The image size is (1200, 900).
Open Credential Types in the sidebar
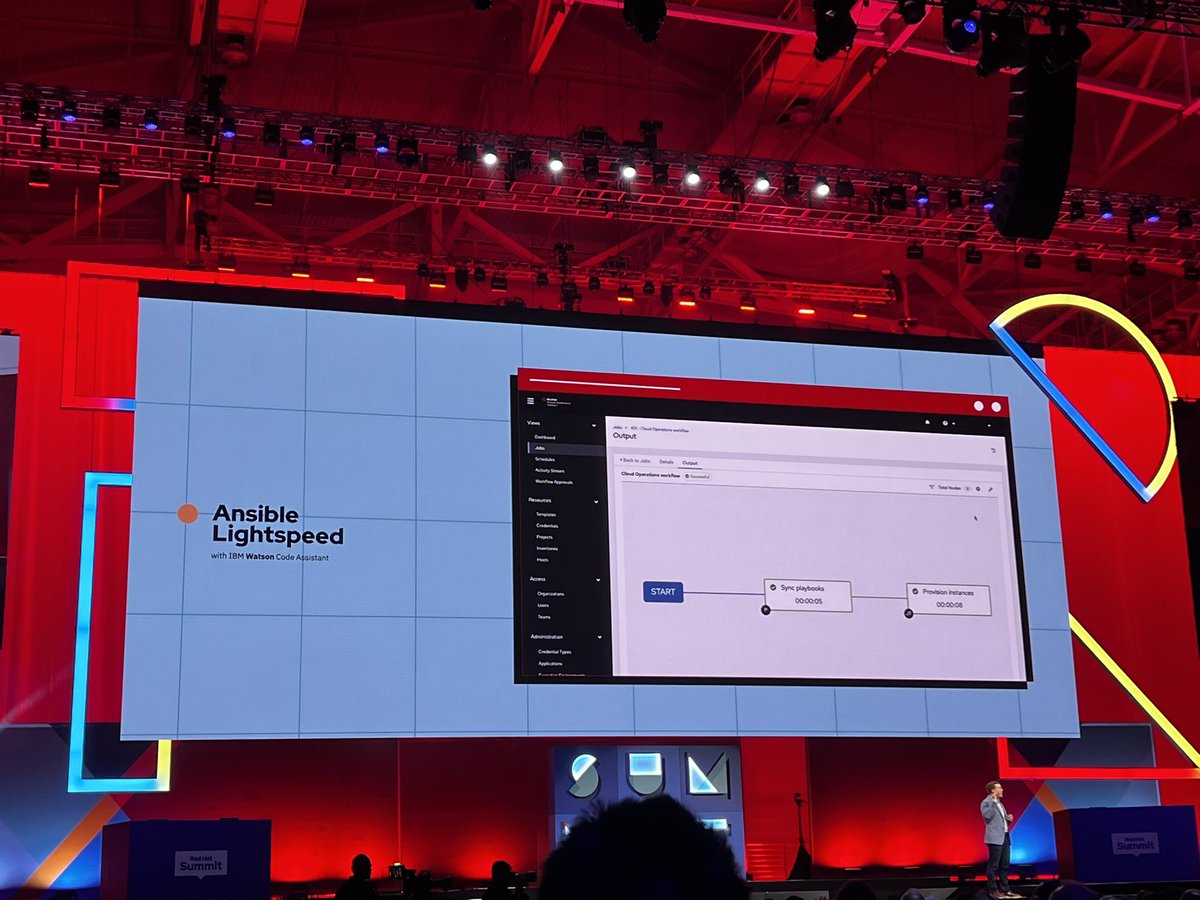[x=555, y=652]
